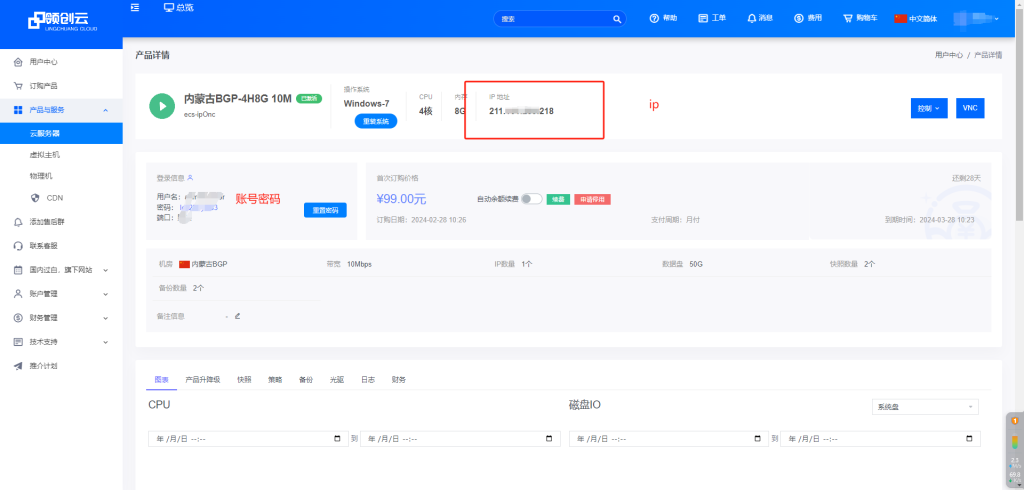Image resolution: width=1024 pixels, height=490 pixels.
Task: Click the green server power/play icon
Action: 163,106
